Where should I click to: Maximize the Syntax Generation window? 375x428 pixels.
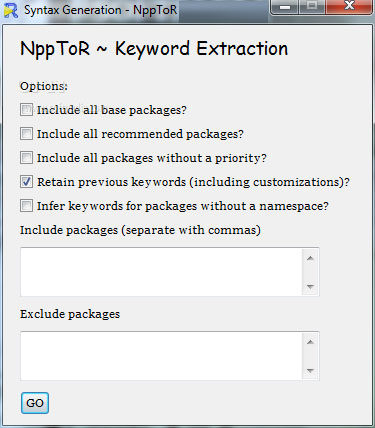pos(312,7)
